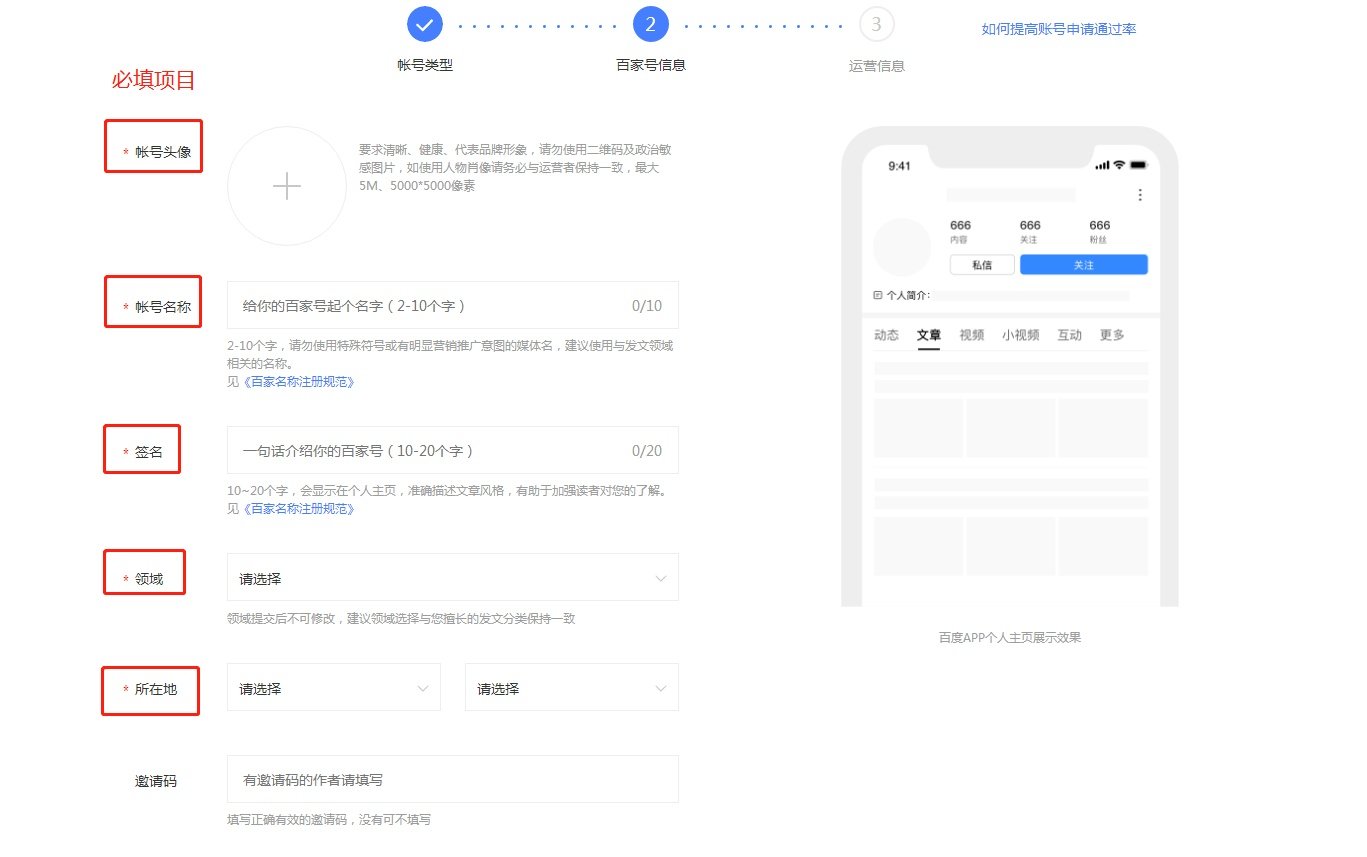
Task: Click the cellular signal icon in preview
Action: click(1102, 165)
